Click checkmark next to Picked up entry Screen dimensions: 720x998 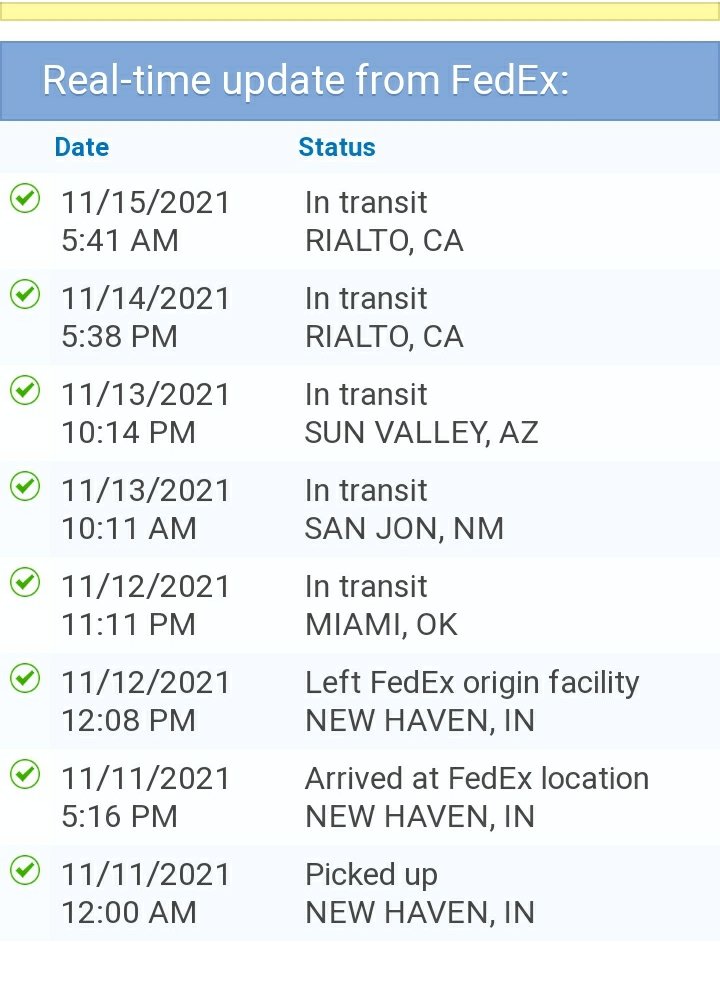pyautogui.click(x=25, y=870)
